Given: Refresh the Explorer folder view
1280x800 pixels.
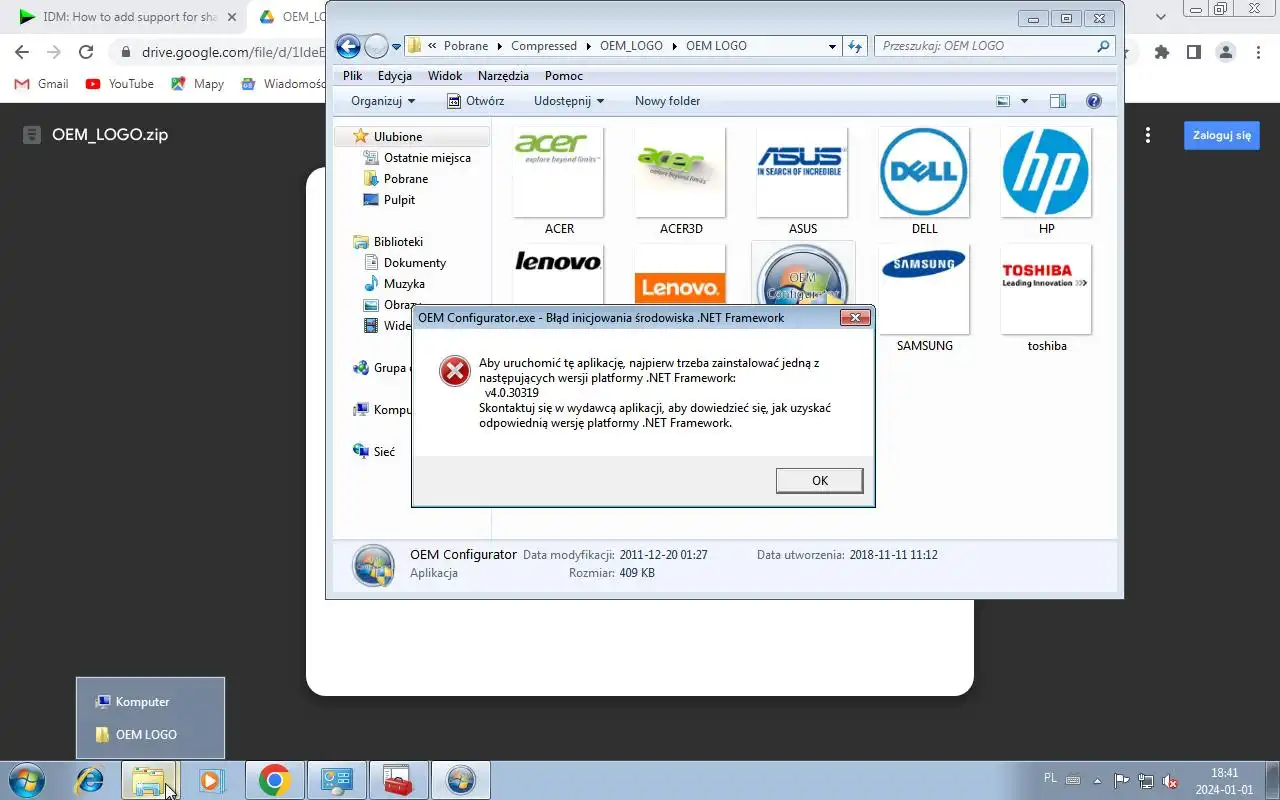Looking at the screenshot, I should [855, 46].
